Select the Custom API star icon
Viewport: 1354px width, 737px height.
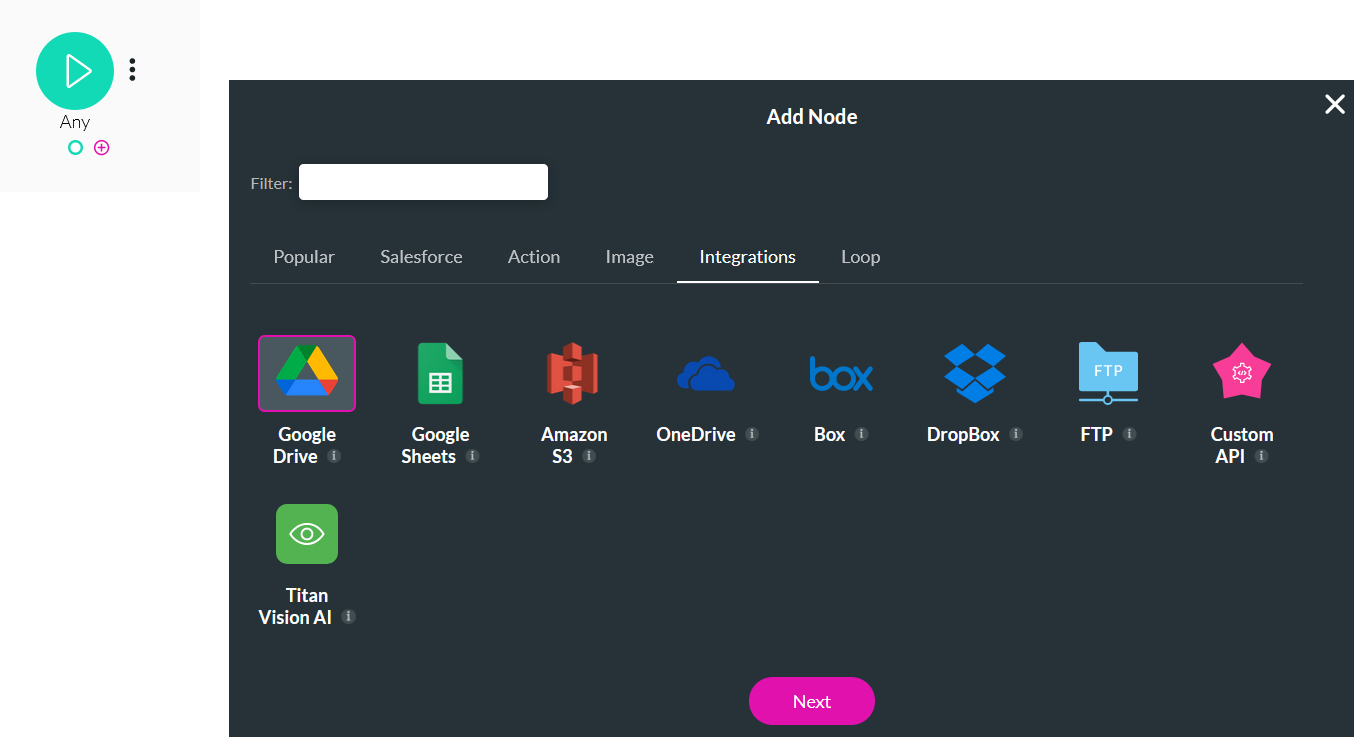[x=1242, y=371]
